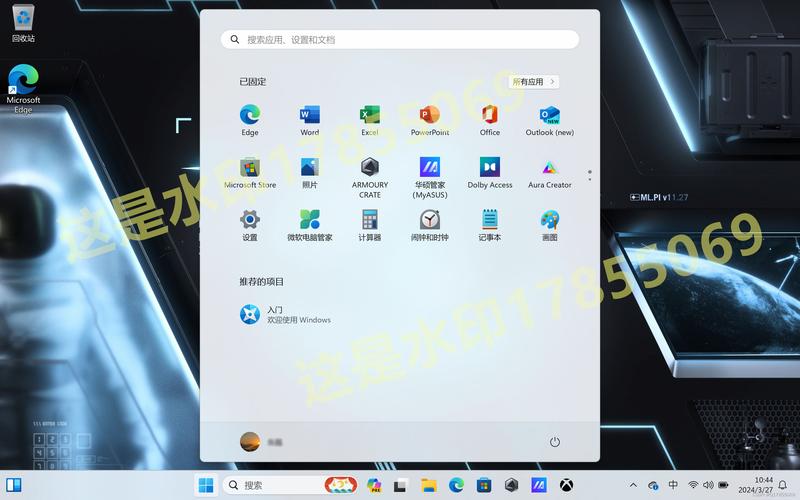Image resolution: width=800 pixels, height=500 pixels.
Task: Open File Explorer from the taskbar
Action: (x=429, y=485)
